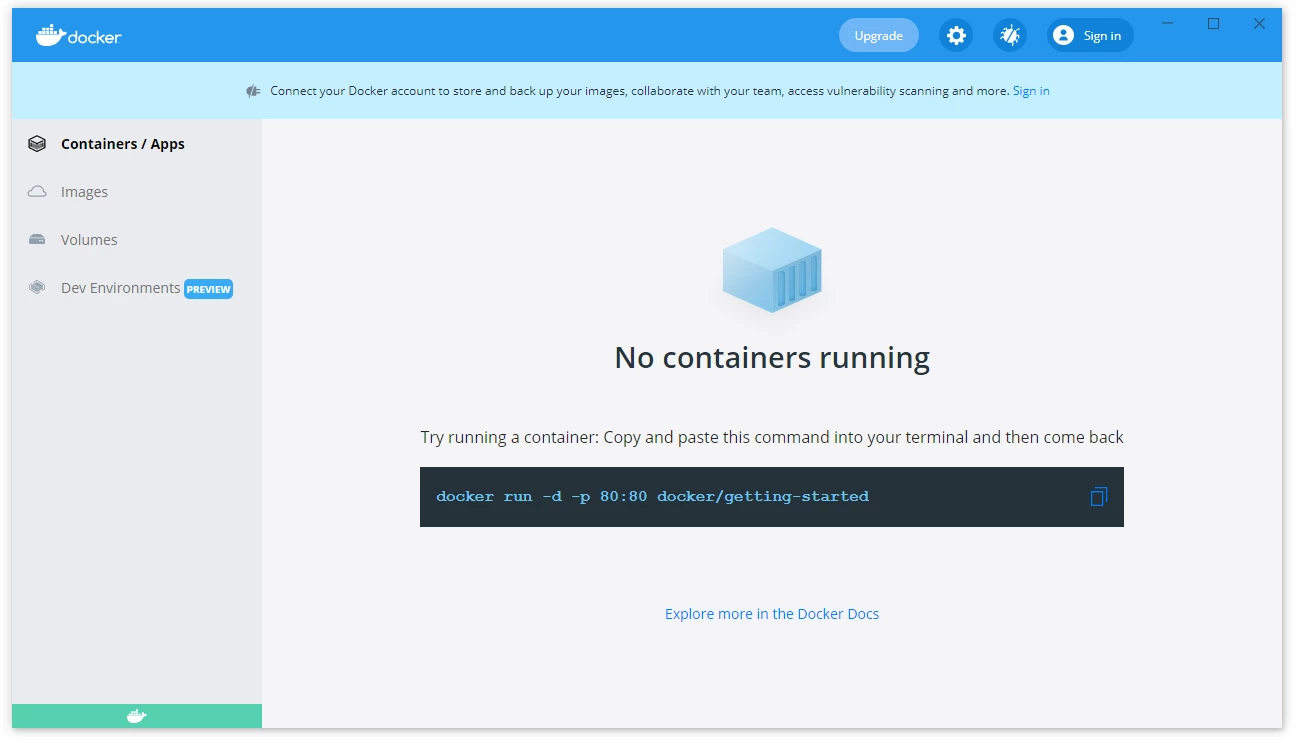Open Settings with the gear icon

[956, 36]
